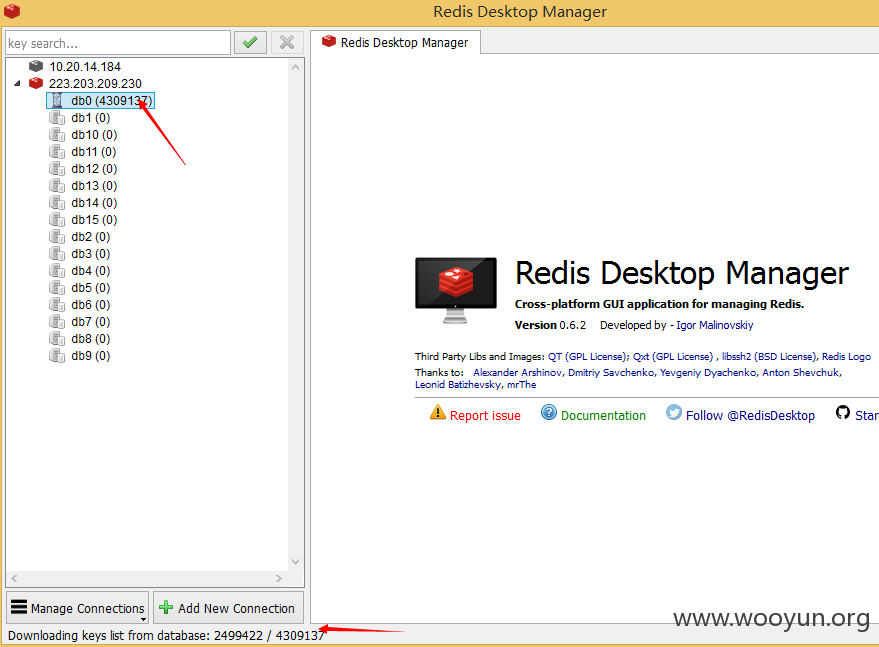Click the red Redis icon for 223.203.209.230
Viewport: 879px width, 647px height.
click(x=36, y=83)
